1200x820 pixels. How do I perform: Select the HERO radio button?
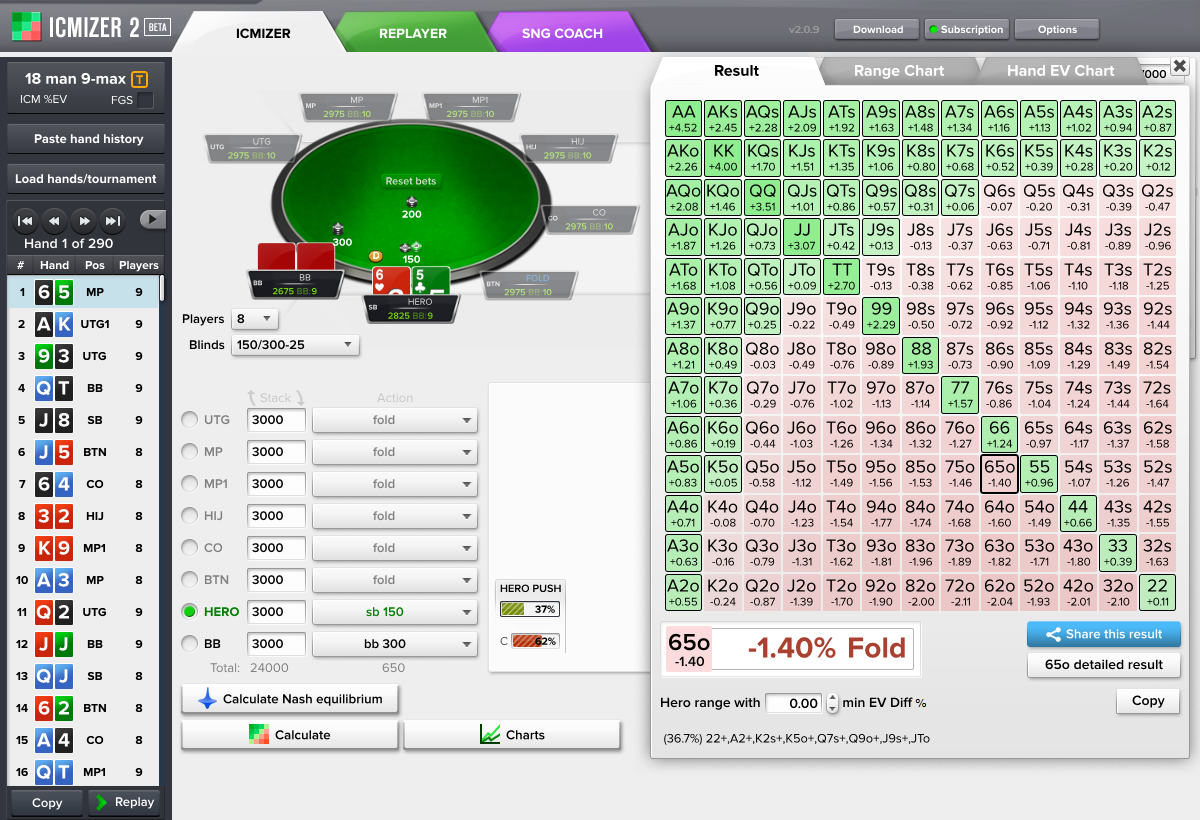(x=189, y=612)
